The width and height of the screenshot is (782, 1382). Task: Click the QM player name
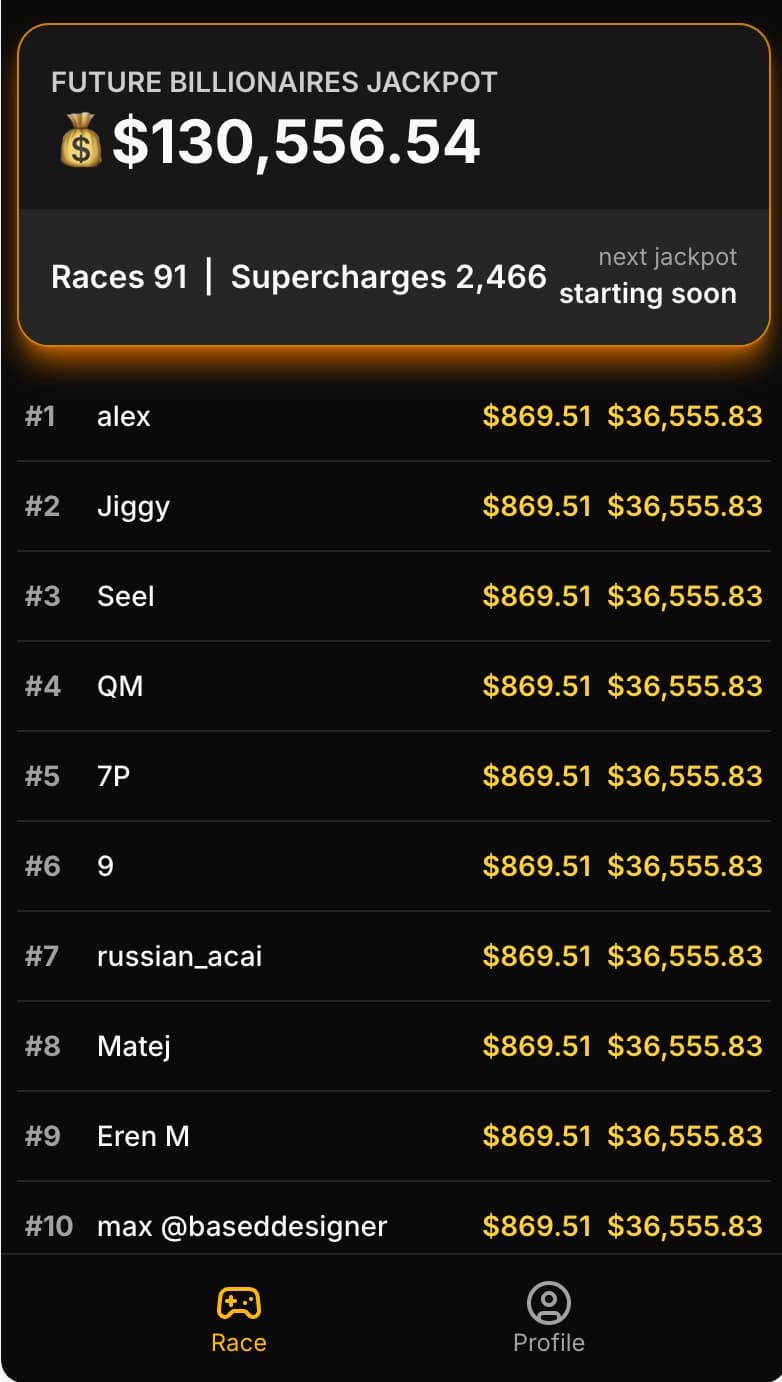tap(120, 686)
